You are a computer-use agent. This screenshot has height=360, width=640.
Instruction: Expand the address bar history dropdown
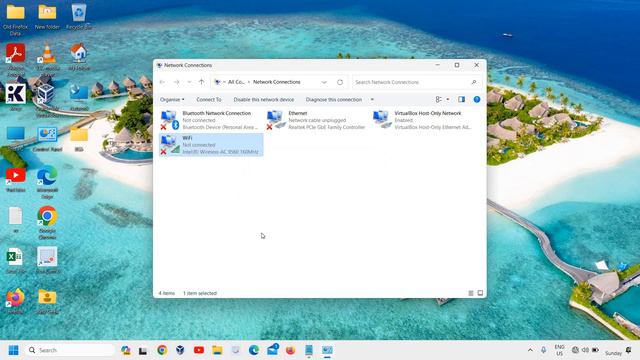(324, 82)
